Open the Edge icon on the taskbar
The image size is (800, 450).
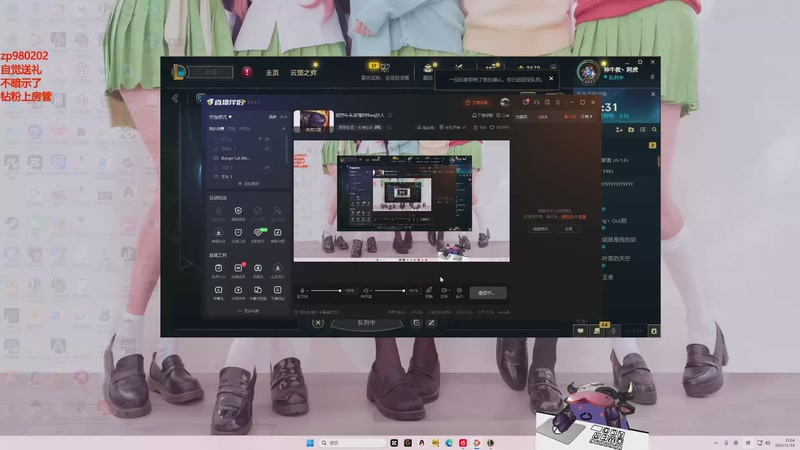pyautogui.click(x=449, y=443)
